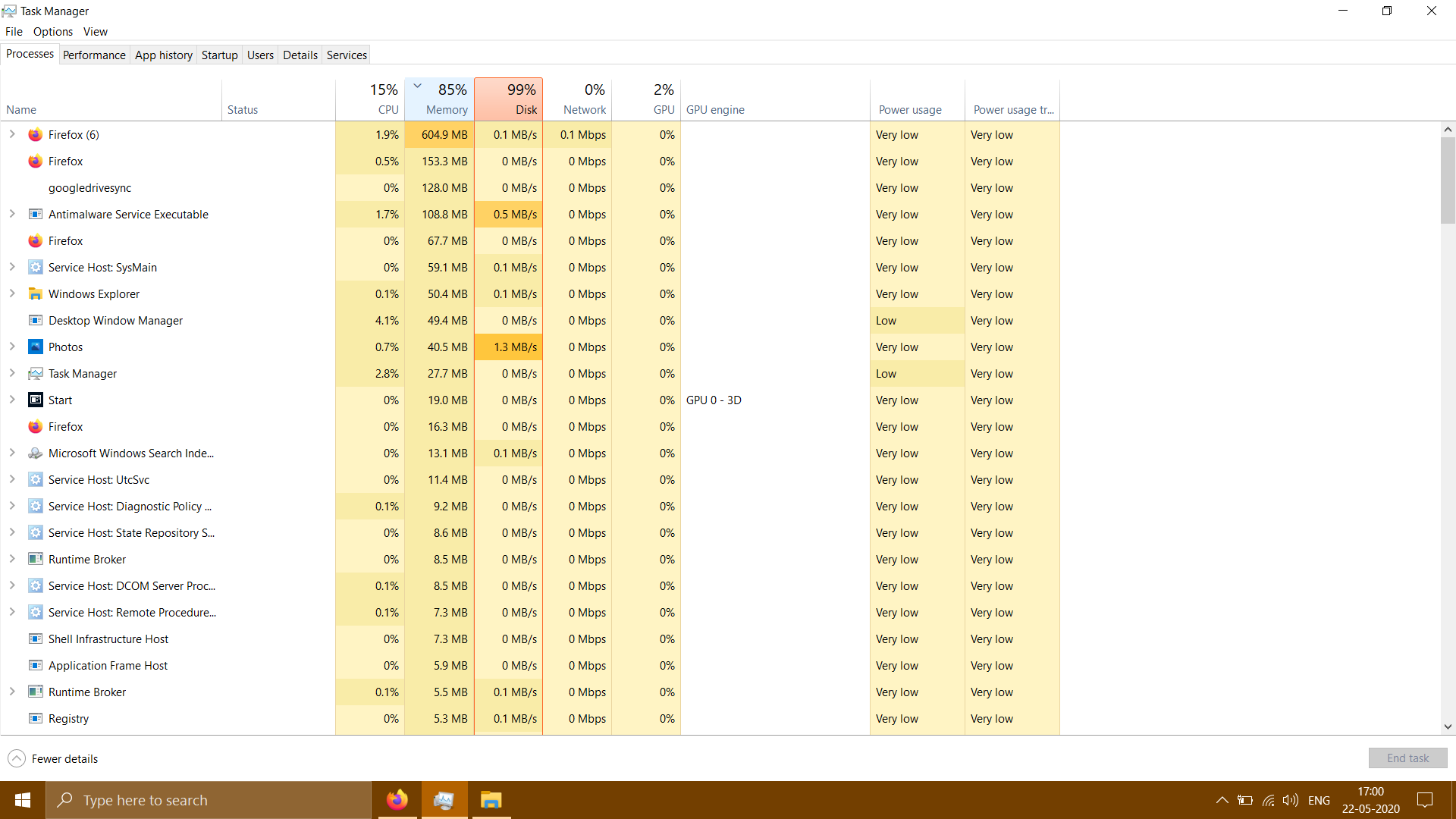Screen dimensions: 1456x819
Task: Click the ENG language indicator
Action: click(1319, 800)
